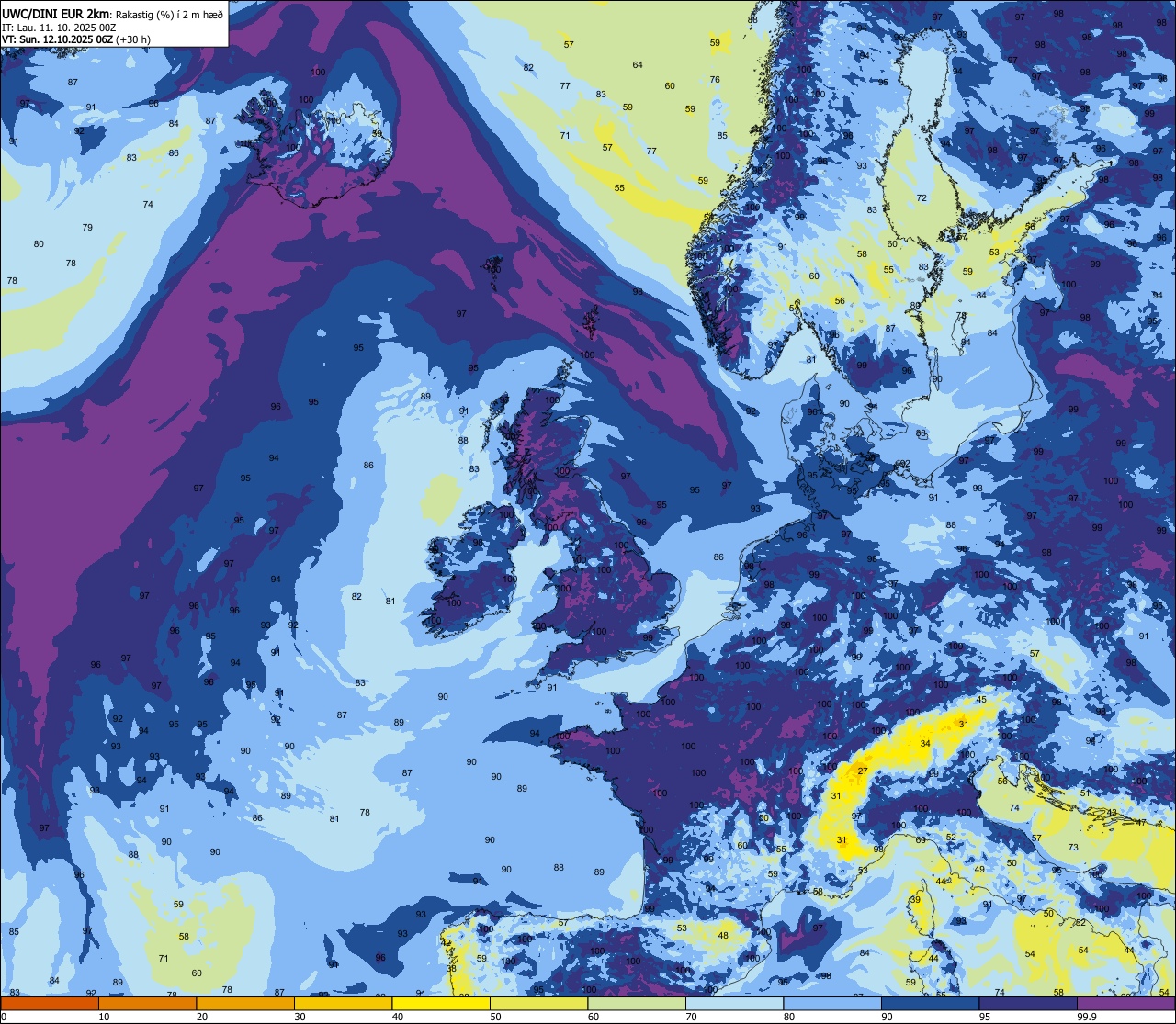Click the '79' humidity value on the map
The height and width of the screenshot is (1024, 1176).
[x=87, y=227]
